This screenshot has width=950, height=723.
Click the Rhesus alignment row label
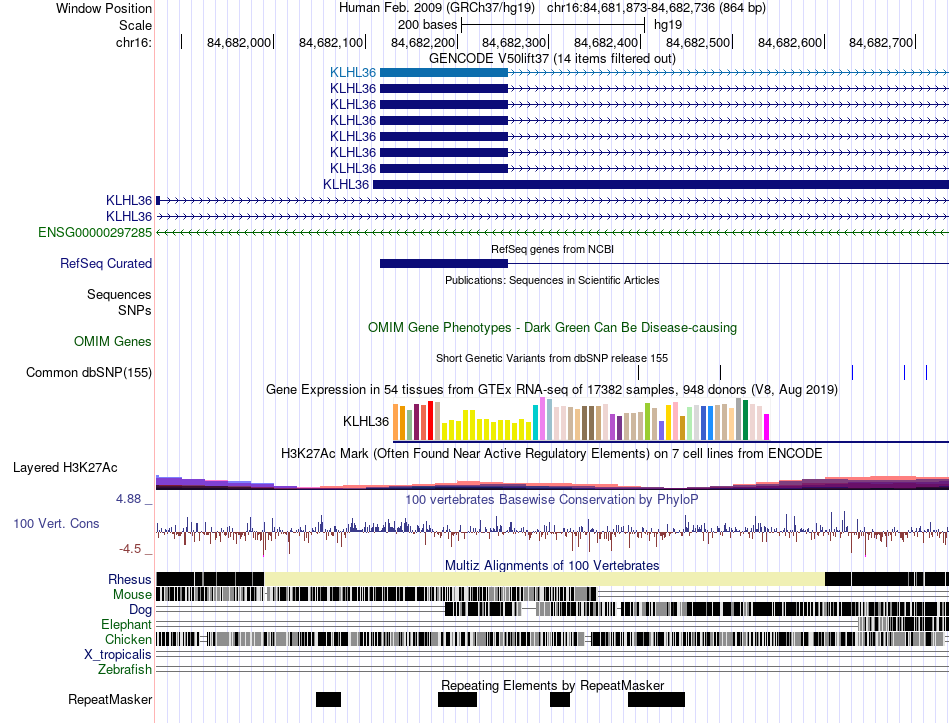point(130,579)
